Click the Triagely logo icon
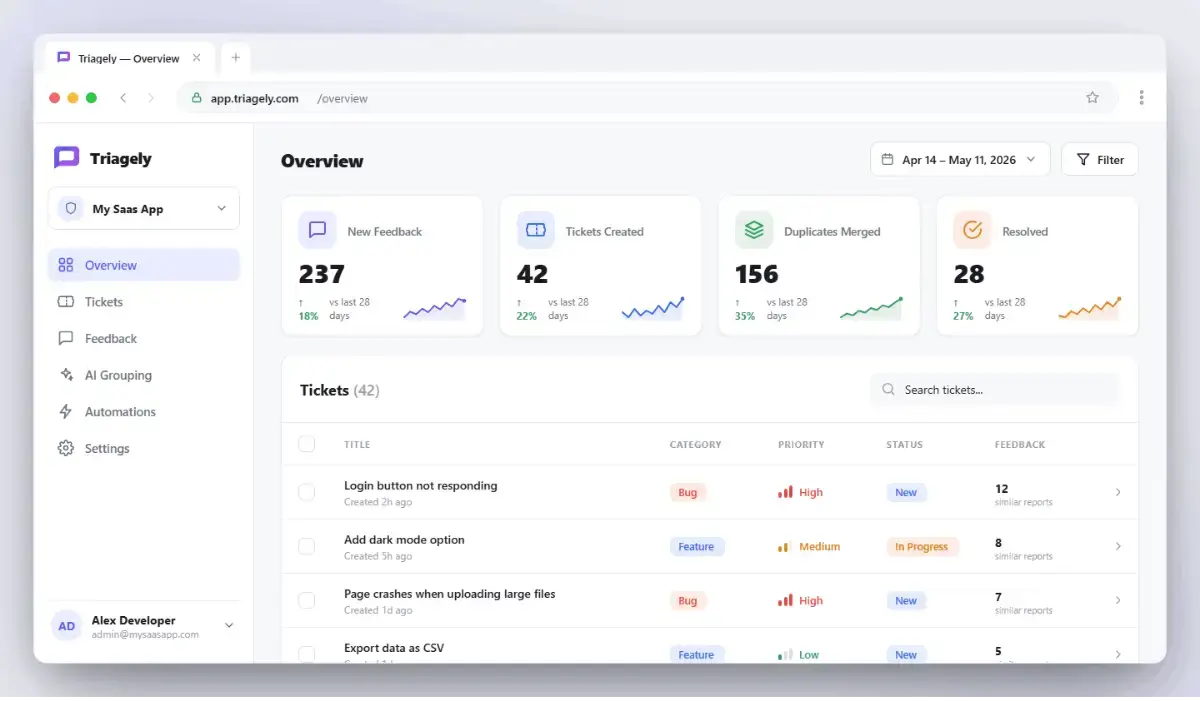Screen dimensions: 1200x701 tap(66, 158)
